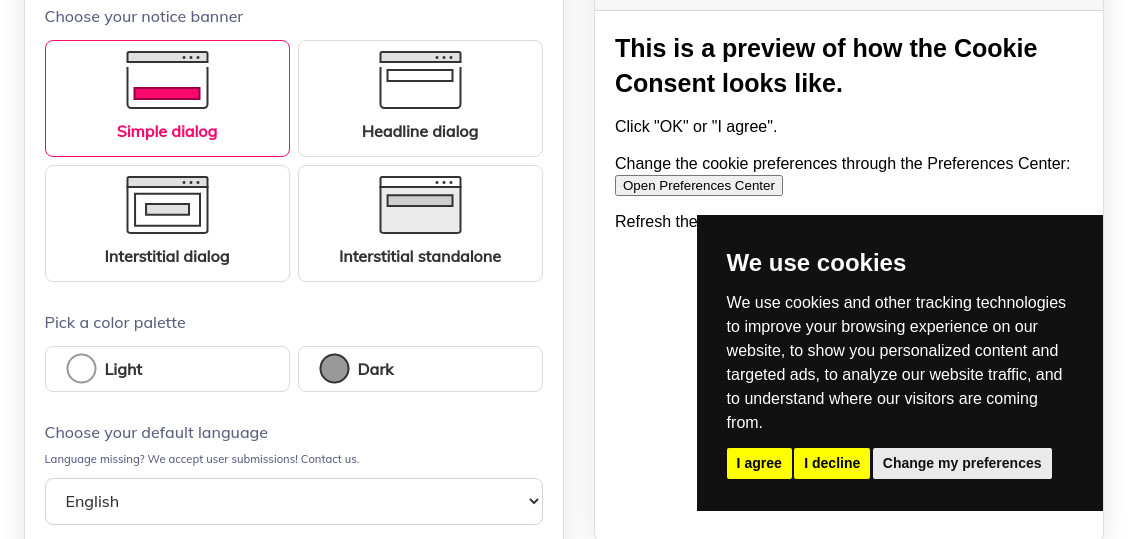This screenshot has width=1142, height=539.
Task: Click the Simple dialog label text
Action: tap(168, 132)
